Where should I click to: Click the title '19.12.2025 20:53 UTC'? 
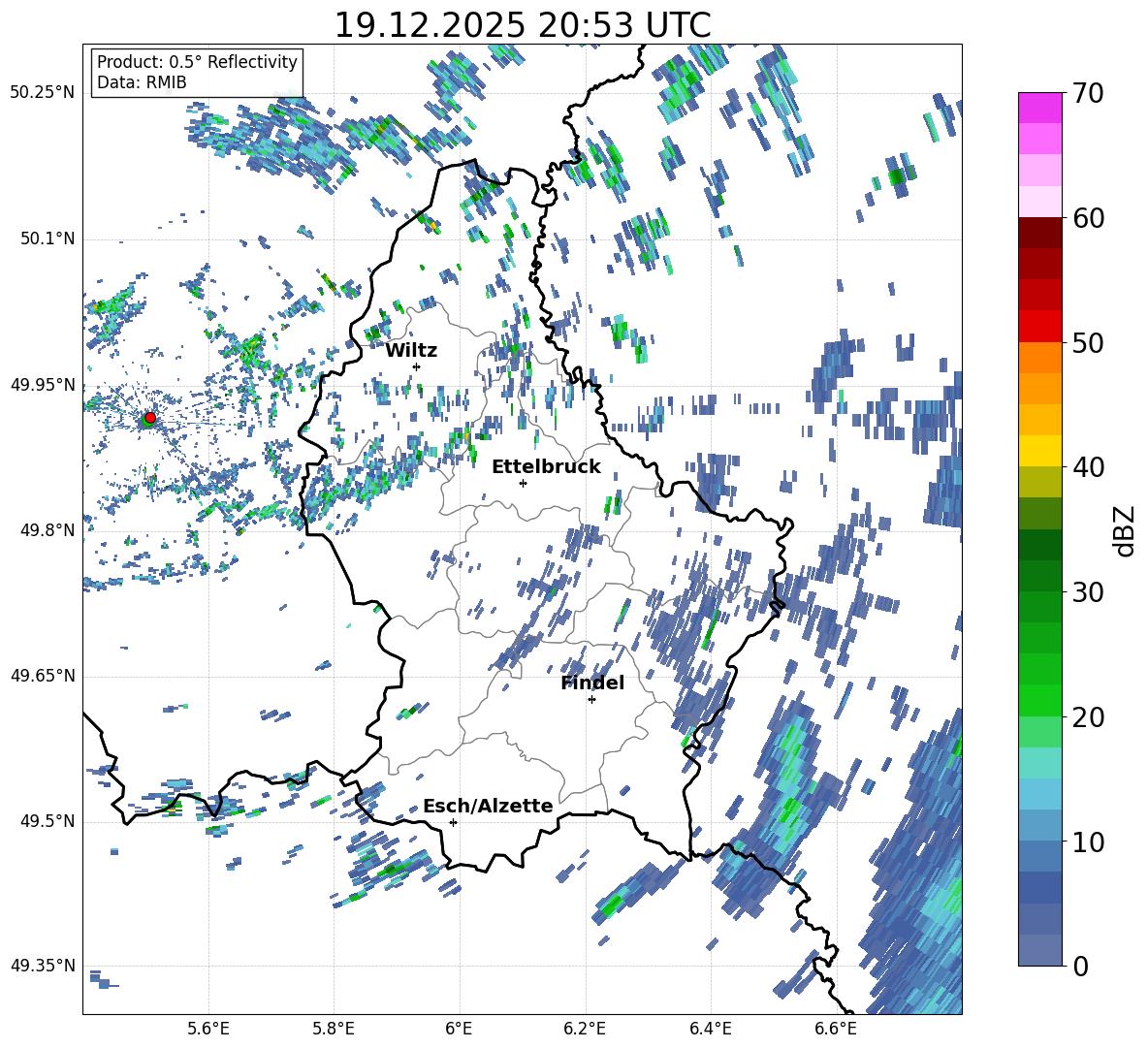(x=523, y=24)
